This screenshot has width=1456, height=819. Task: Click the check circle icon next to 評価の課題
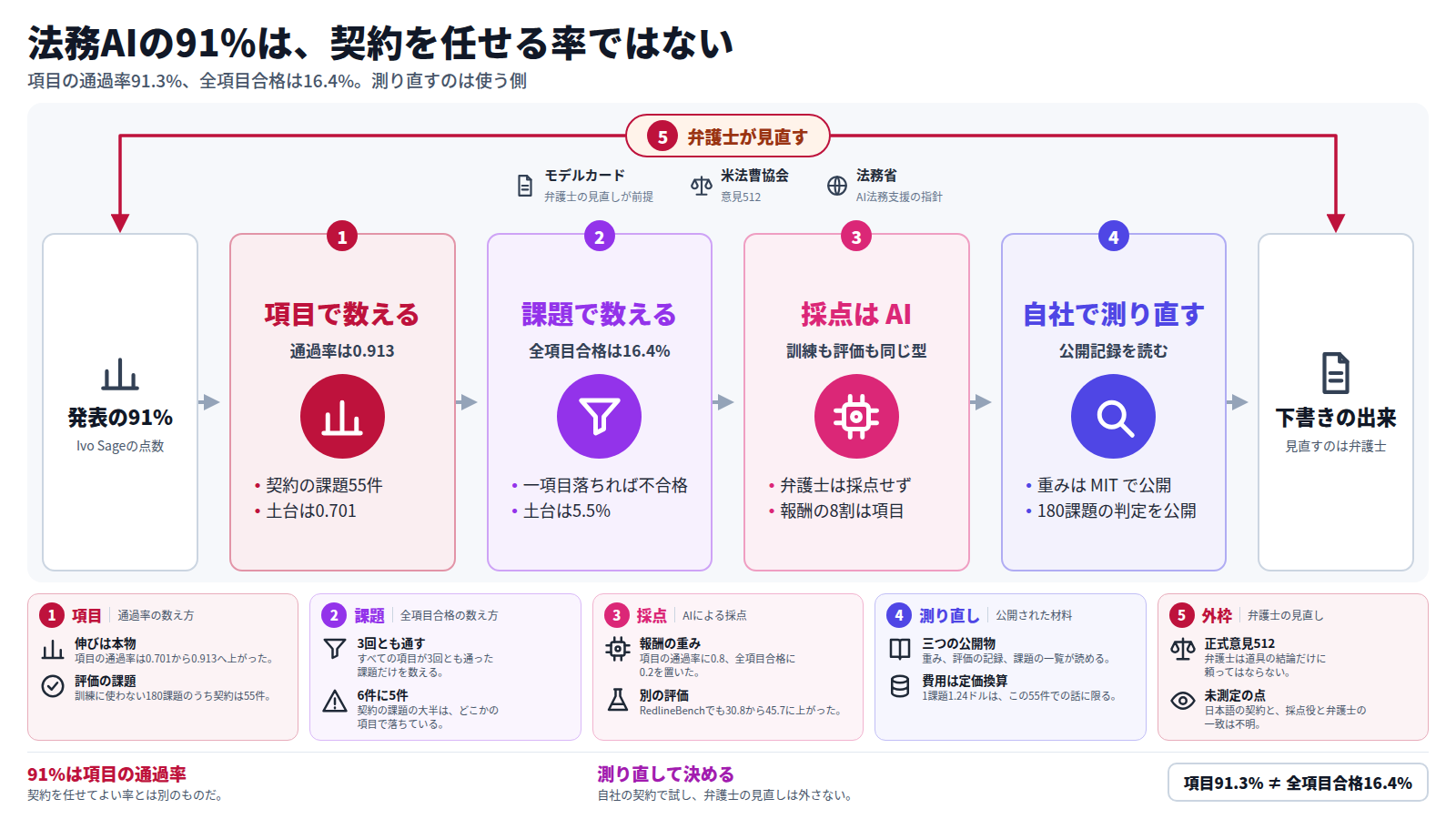tap(53, 686)
